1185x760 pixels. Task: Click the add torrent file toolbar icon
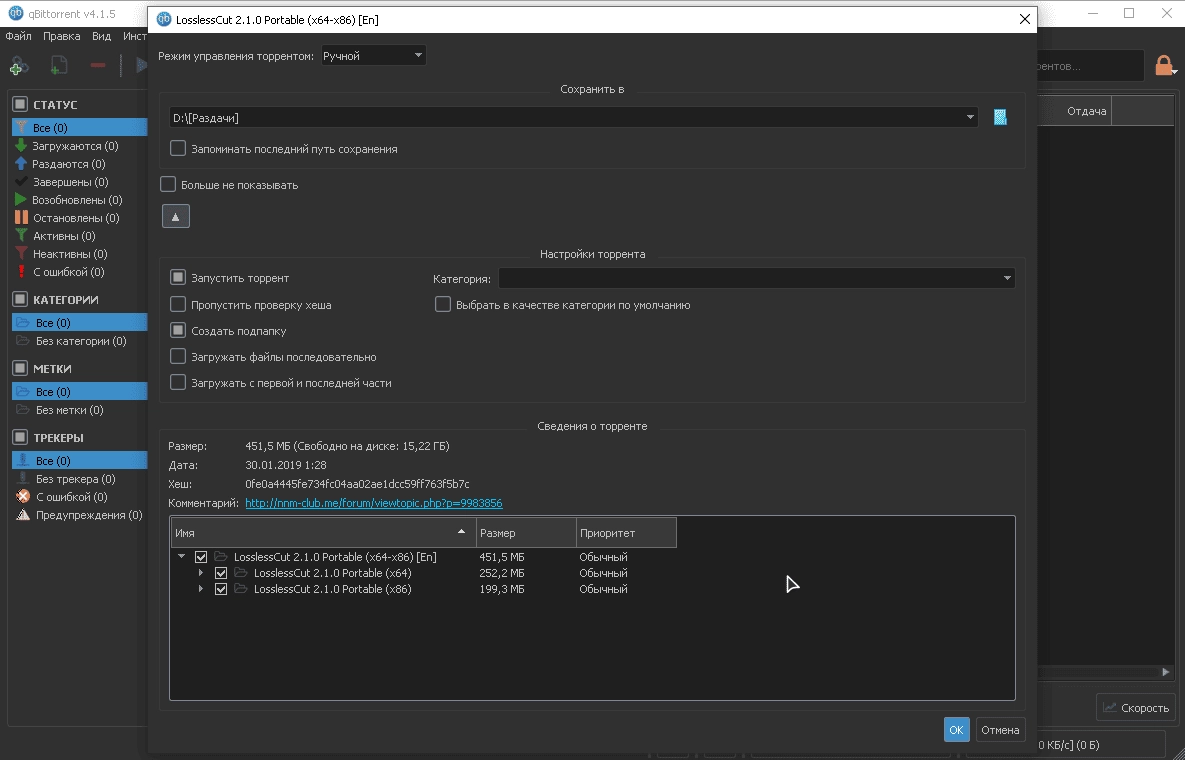59,66
